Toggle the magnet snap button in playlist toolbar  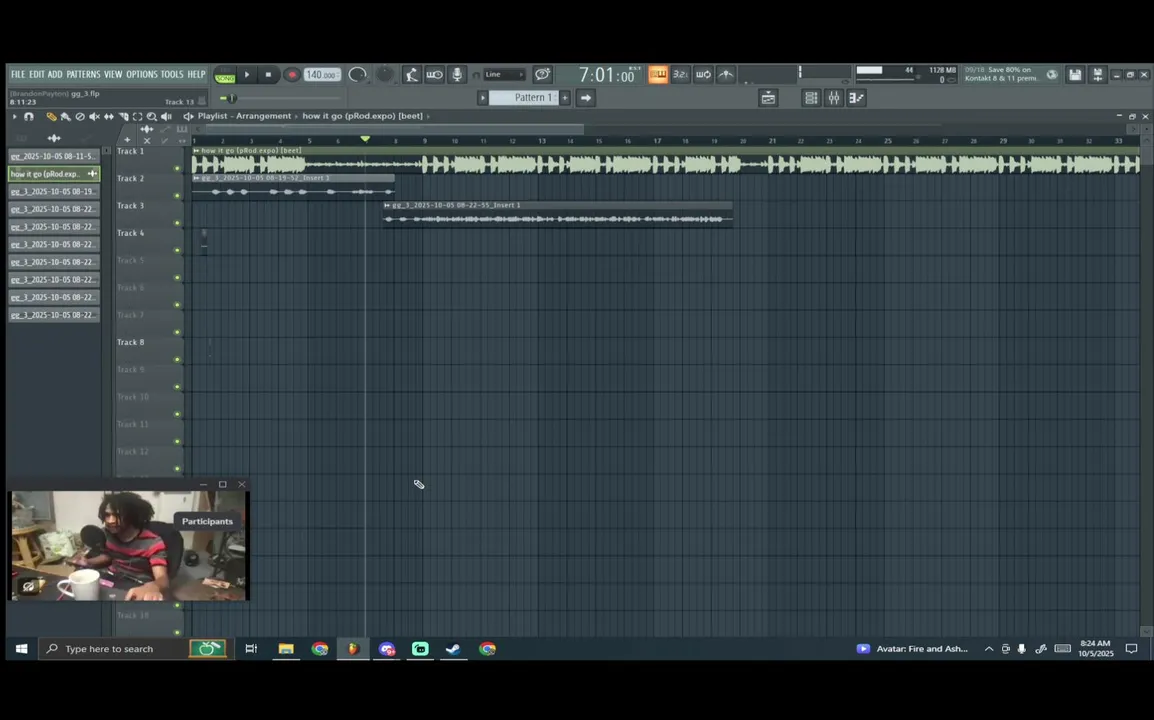click(29, 116)
